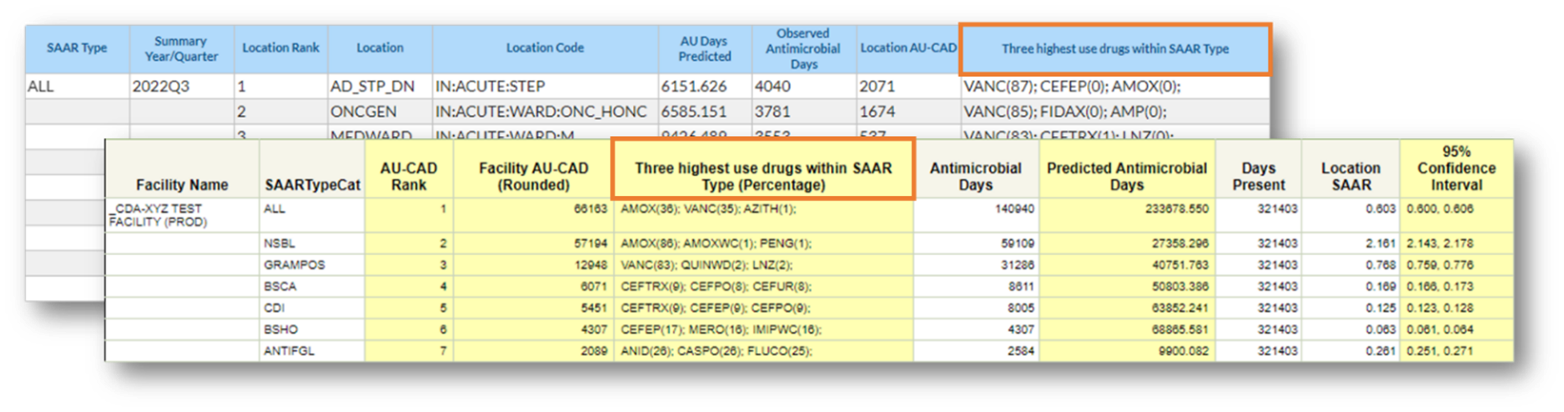Click the Location Rank column header
1564x412 pixels.
[280, 48]
